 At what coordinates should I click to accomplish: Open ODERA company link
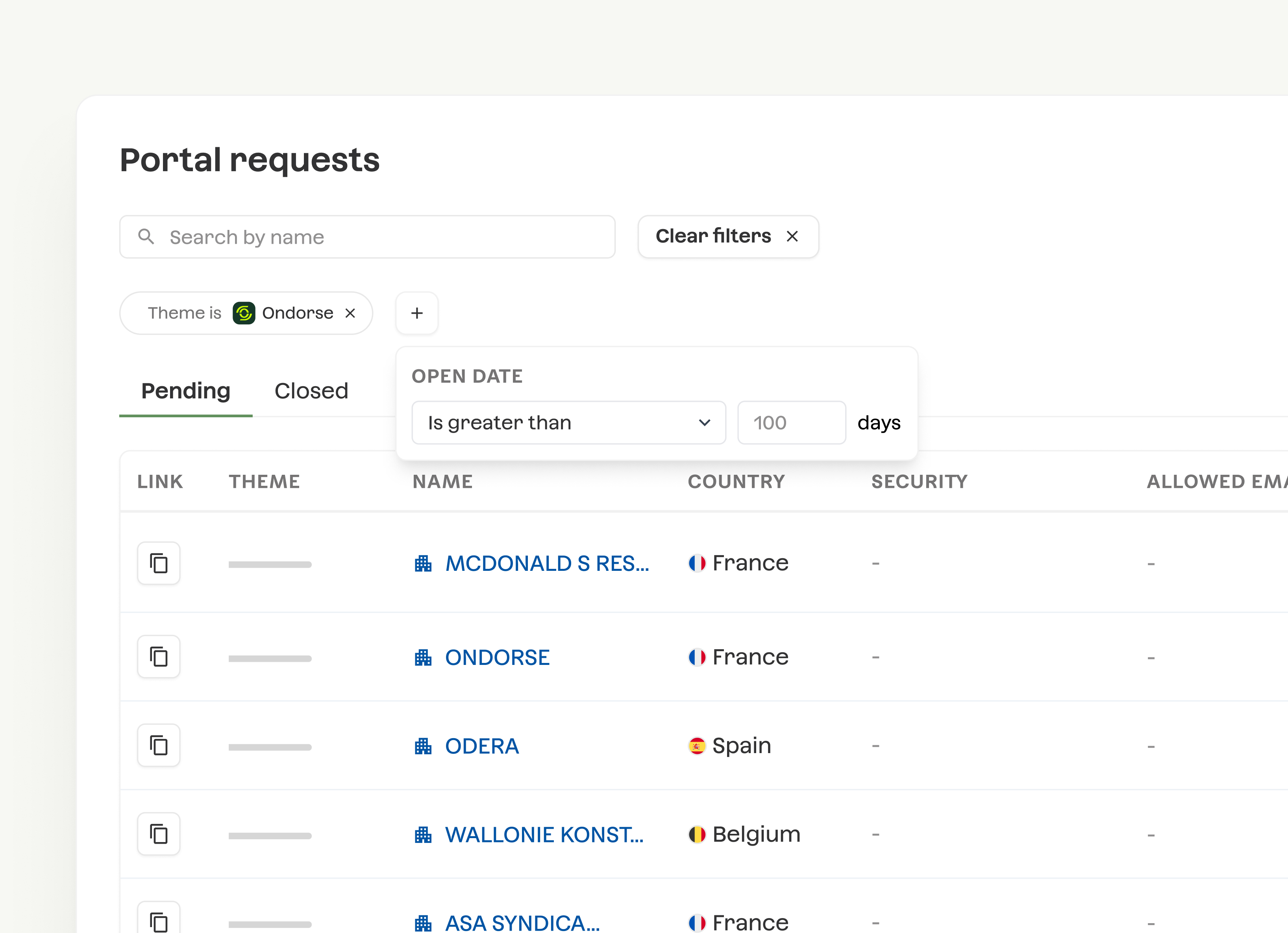tap(482, 746)
